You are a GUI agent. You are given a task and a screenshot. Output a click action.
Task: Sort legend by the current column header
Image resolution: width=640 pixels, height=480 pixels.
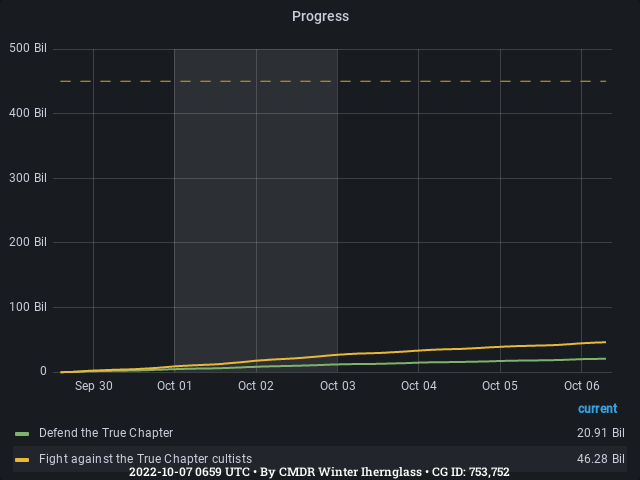coord(598,409)
